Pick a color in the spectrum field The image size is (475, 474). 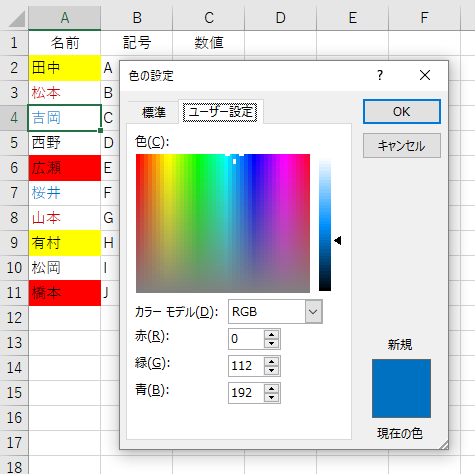pyautogui.click(x=223, y=223)
